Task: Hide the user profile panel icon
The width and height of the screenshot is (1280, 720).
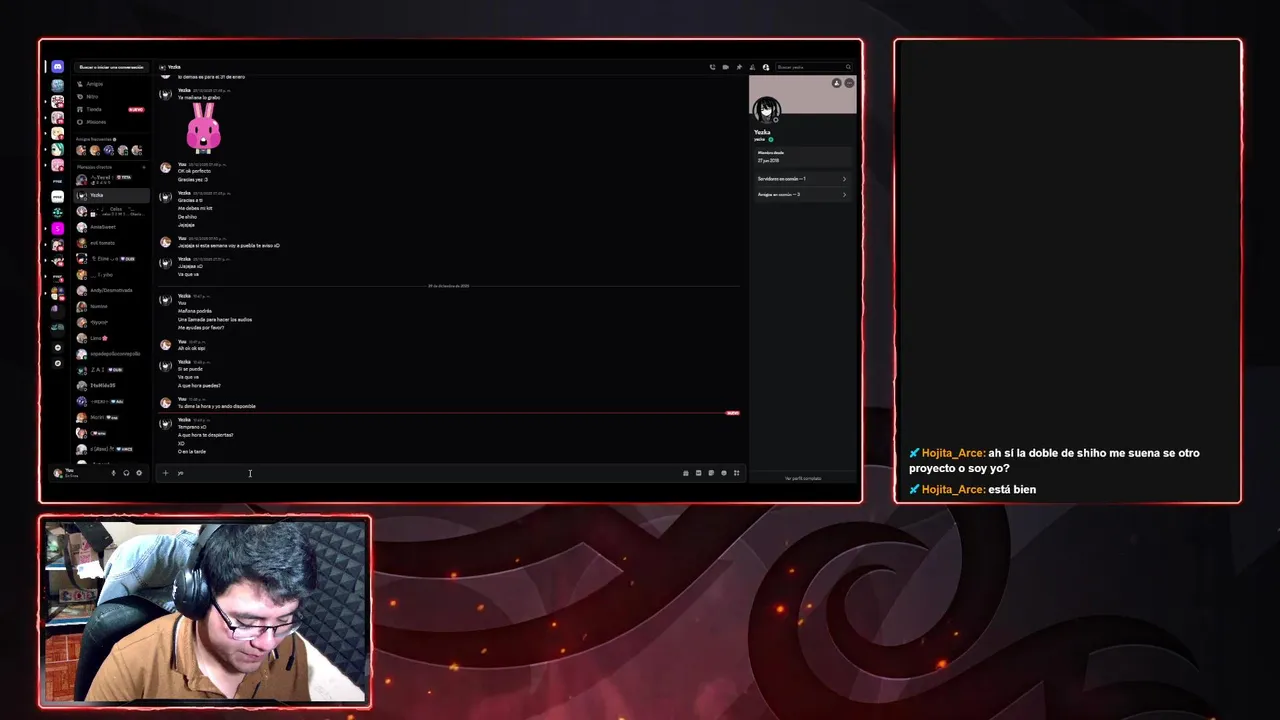Action: point(766,67)
